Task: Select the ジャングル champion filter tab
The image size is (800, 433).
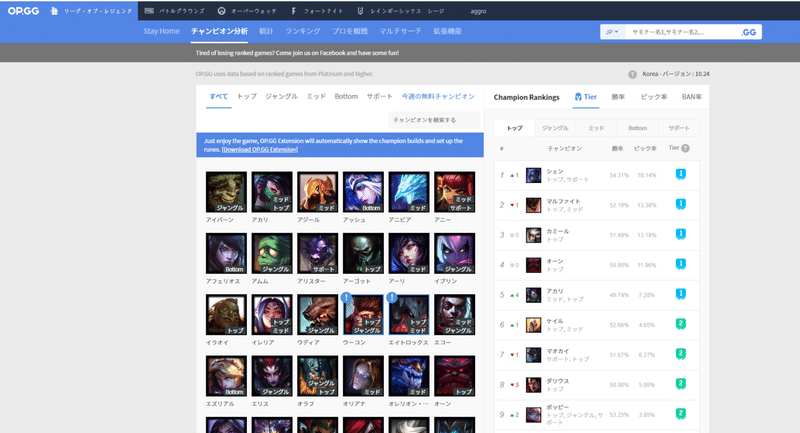Action: tap(281, 96)
